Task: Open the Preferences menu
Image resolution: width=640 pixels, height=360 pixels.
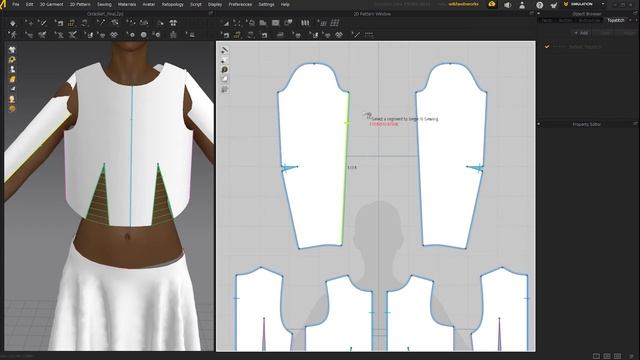Action: (240, 4)
